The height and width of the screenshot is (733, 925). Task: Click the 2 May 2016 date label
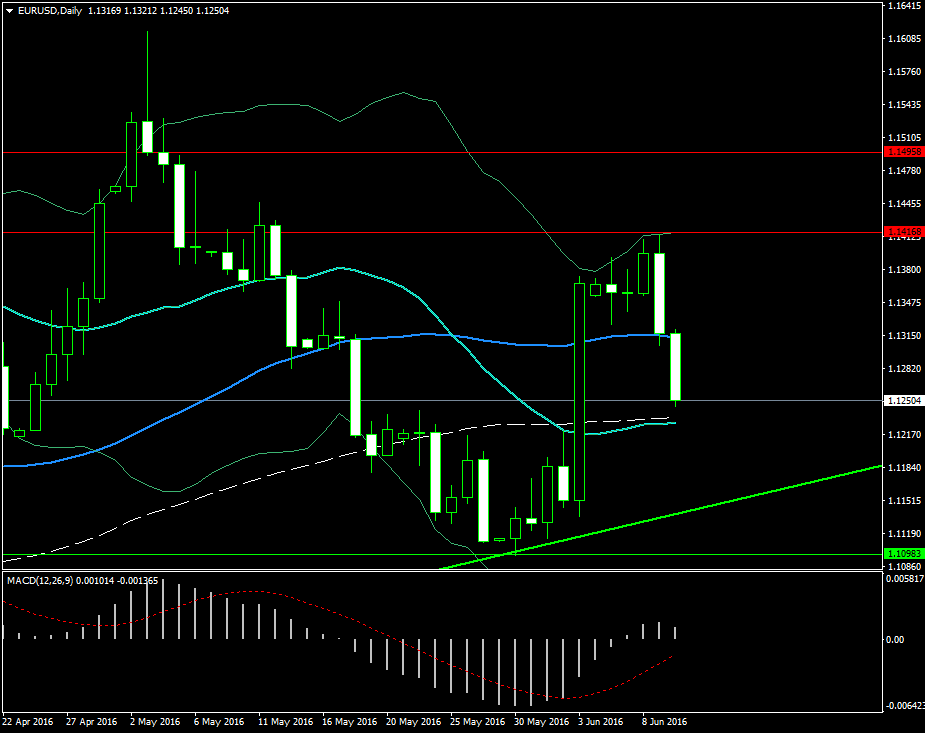pos(155,721)
